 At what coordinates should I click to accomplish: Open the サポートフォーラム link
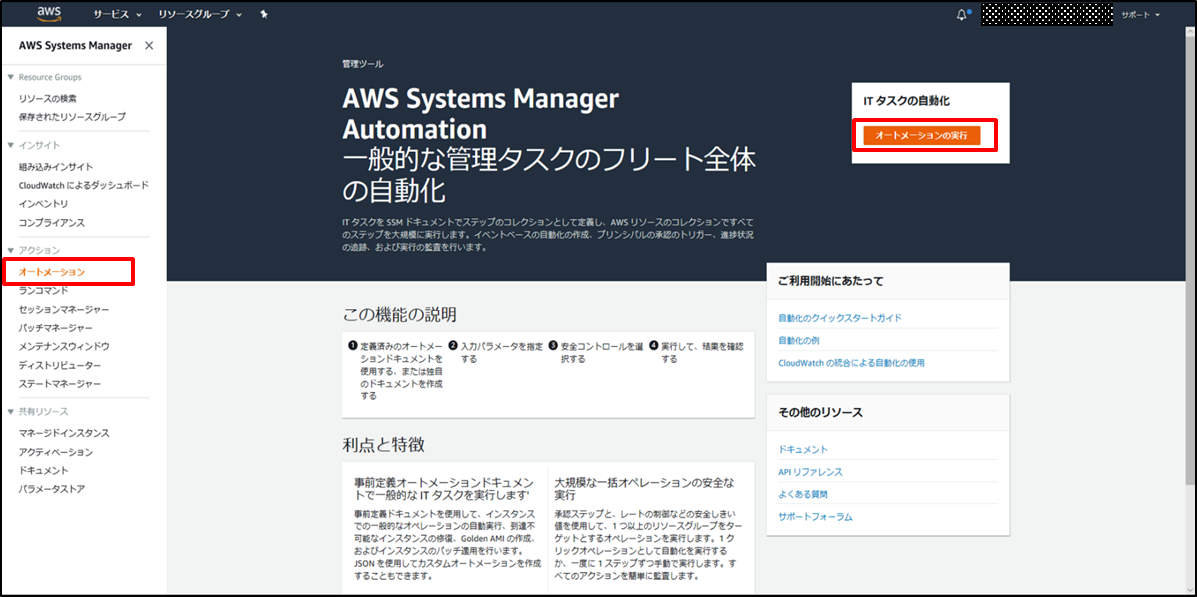point(815,517)
